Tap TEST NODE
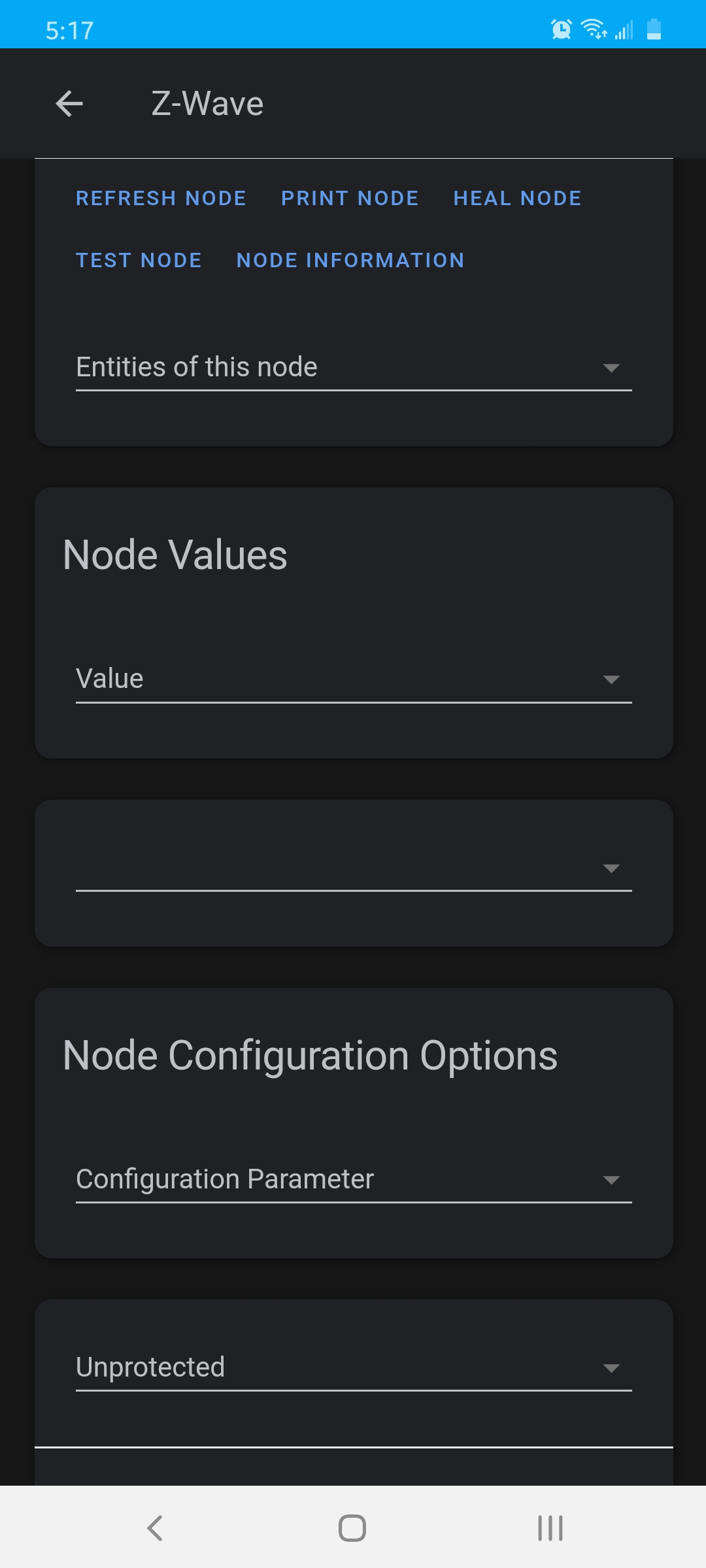This screenshot has width=706, height=1568. point(139,260)
